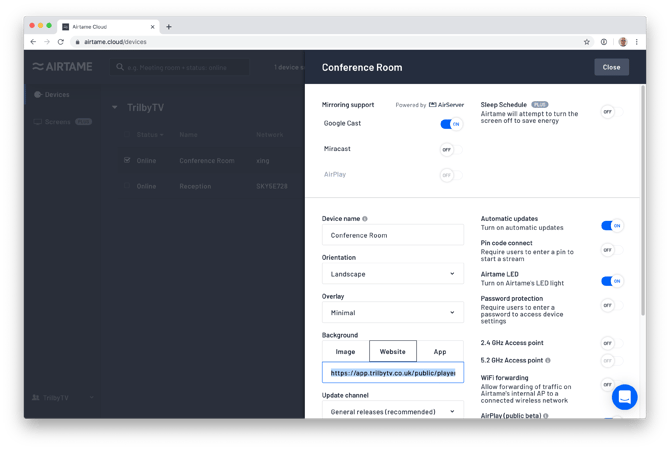Viewport: 670px width, 450px height.
Task: Click the Chrome profile avatar
Action: click(x=622, y=42)
